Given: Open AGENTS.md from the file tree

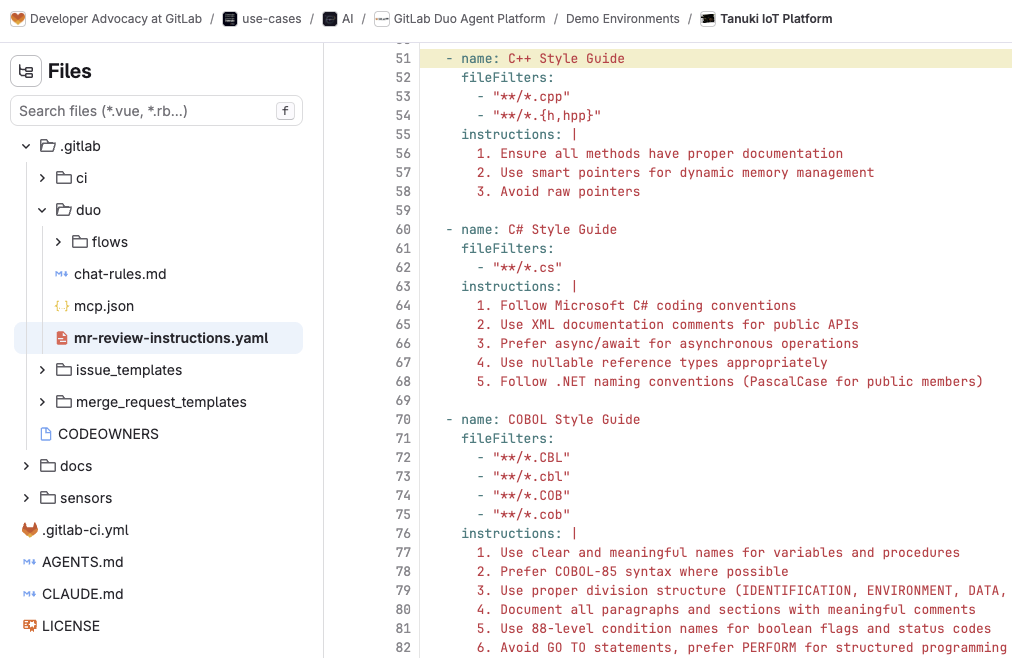Looking at the screenshot, I should [83, 562].
